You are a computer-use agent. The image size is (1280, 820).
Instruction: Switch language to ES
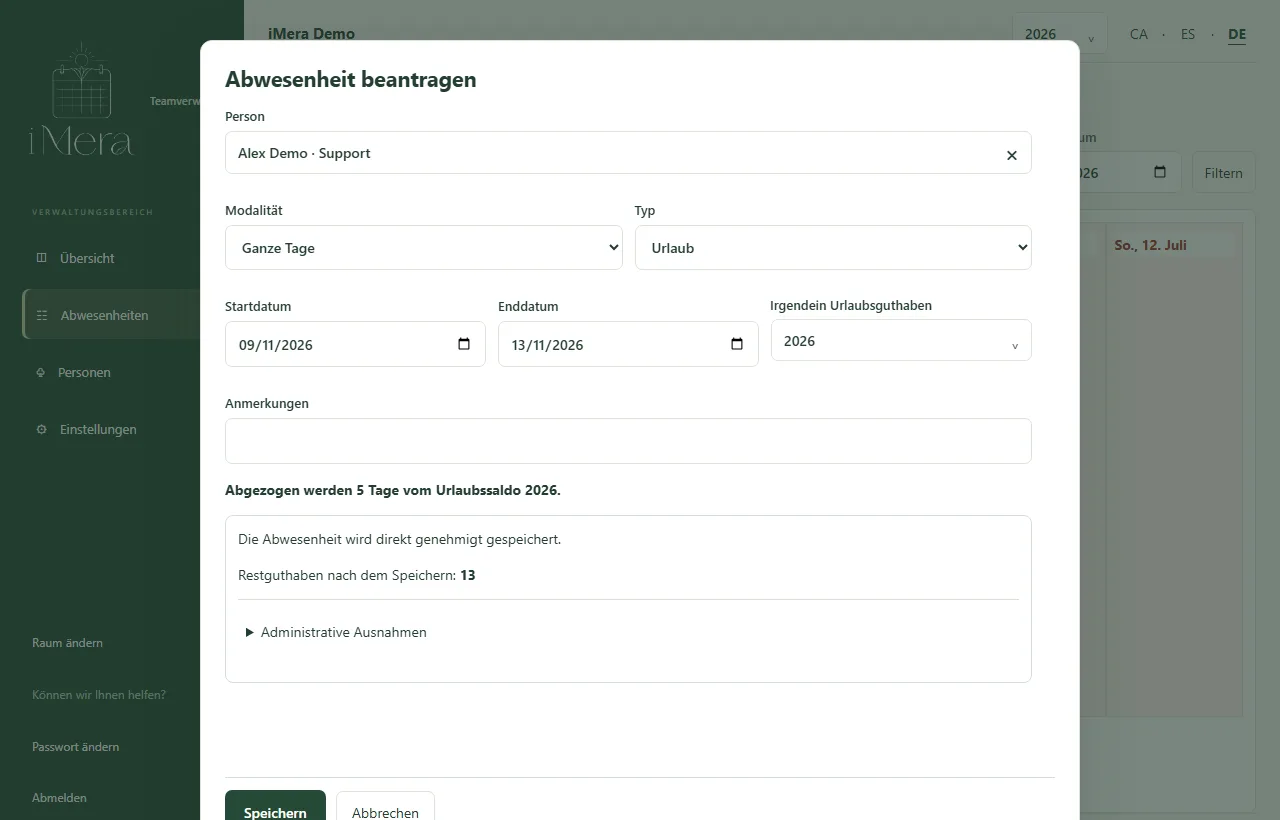[1188, 34]
